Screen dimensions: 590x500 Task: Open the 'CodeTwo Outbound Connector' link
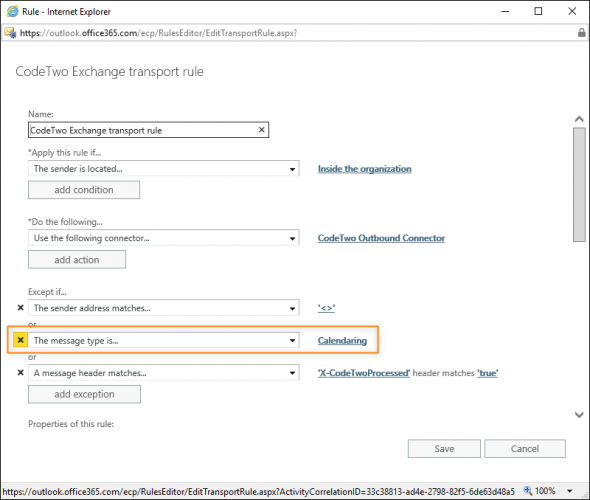click(381, 238)
